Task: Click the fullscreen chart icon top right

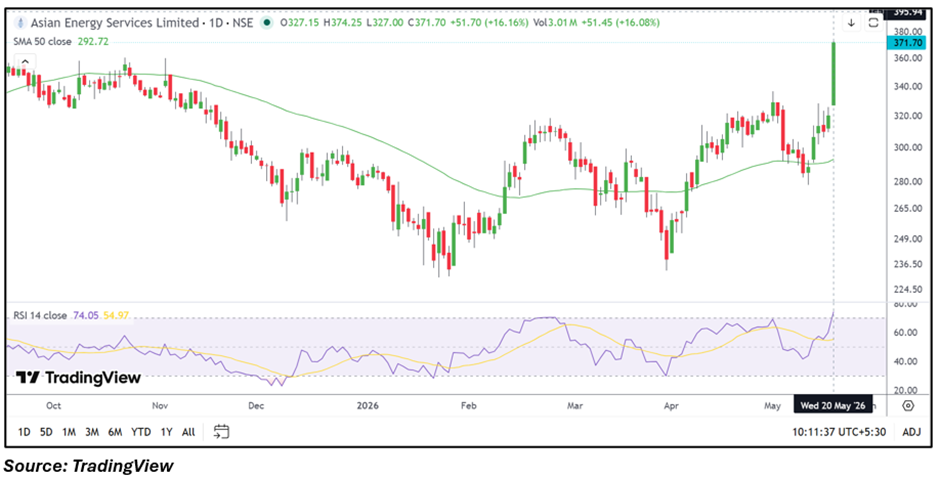Action: tap(873, 23)
